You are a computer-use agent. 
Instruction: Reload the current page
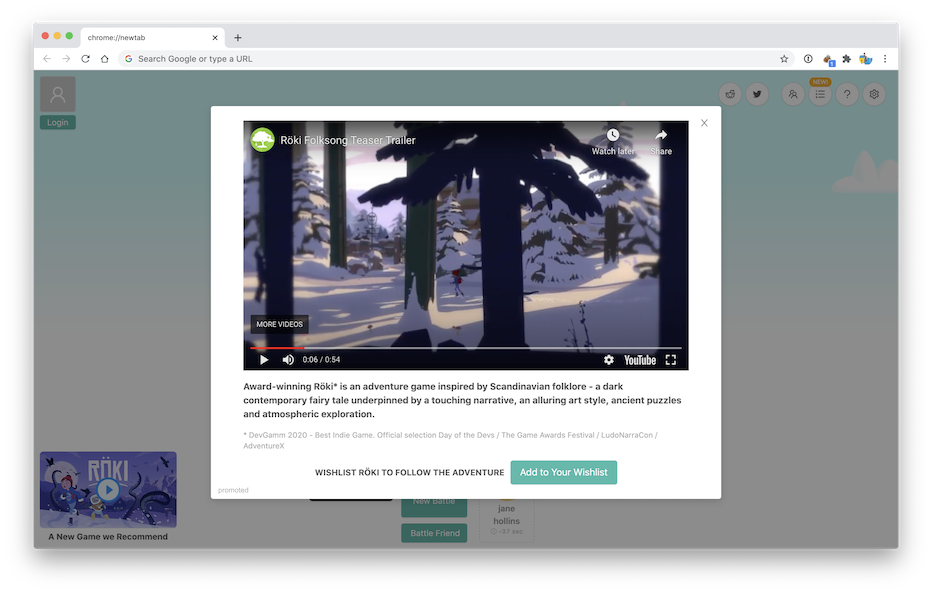click(x=86, y=59)
